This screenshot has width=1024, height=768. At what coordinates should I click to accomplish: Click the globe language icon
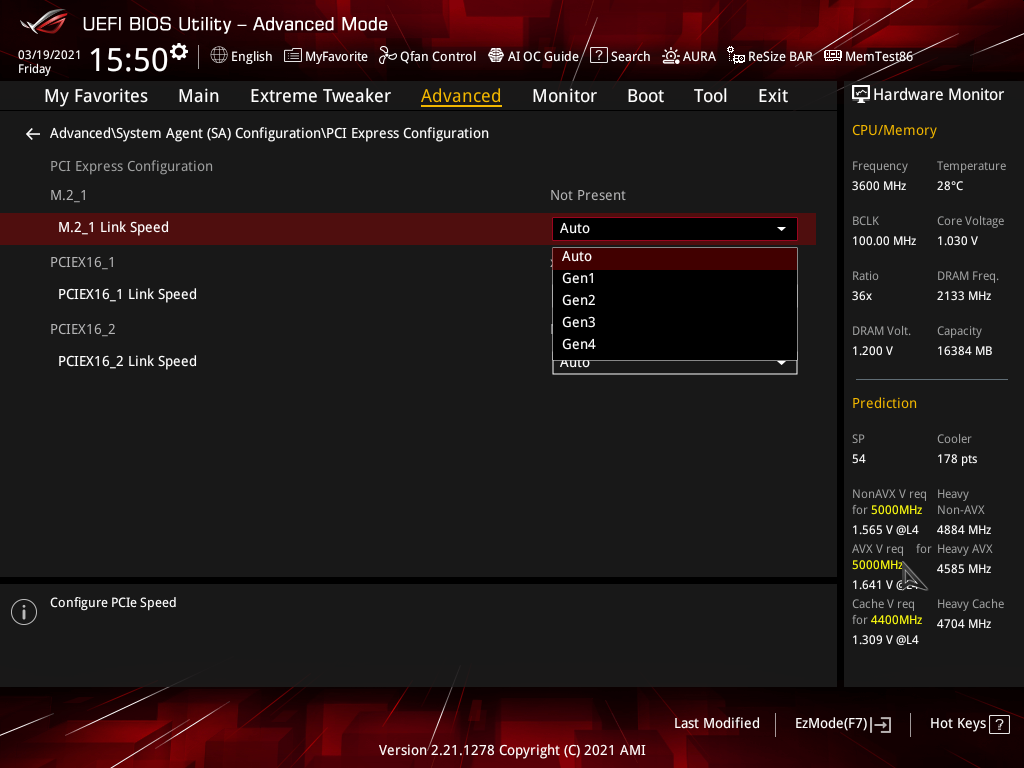click(219, 56)
